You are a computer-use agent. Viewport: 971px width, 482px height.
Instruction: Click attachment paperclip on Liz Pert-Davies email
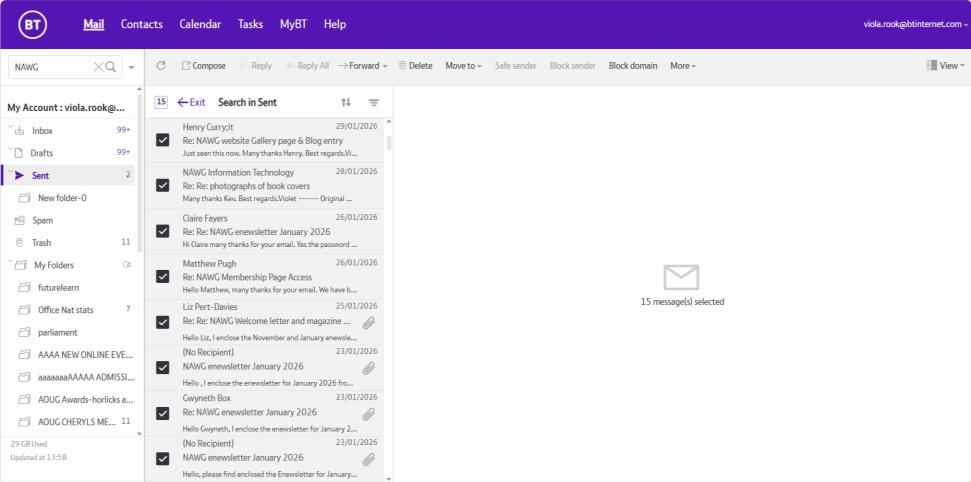pyautogui.click(x=368, y=322)
